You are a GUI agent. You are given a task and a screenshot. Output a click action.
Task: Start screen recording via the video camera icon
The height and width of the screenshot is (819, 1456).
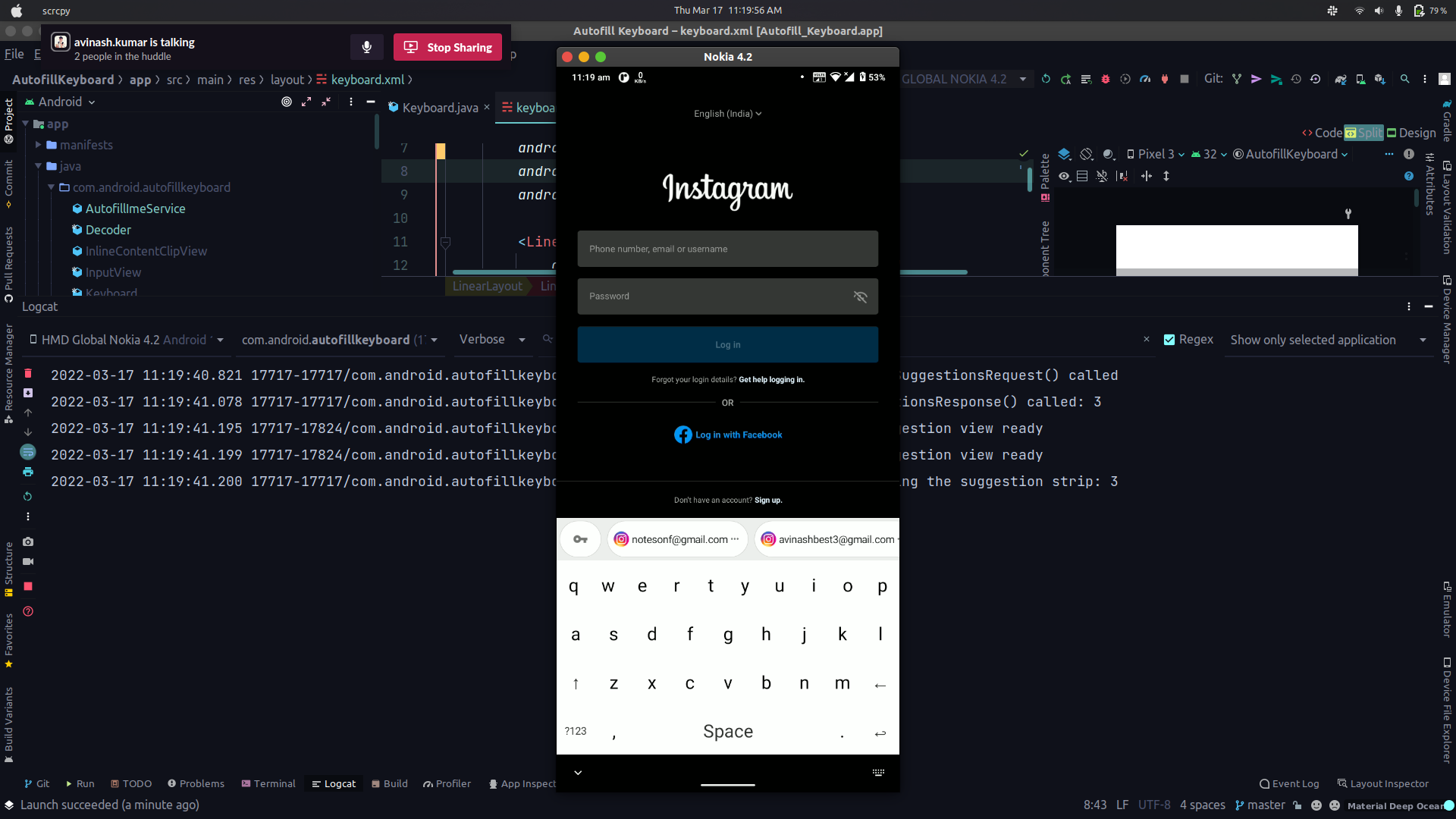[x=28, y=562]
